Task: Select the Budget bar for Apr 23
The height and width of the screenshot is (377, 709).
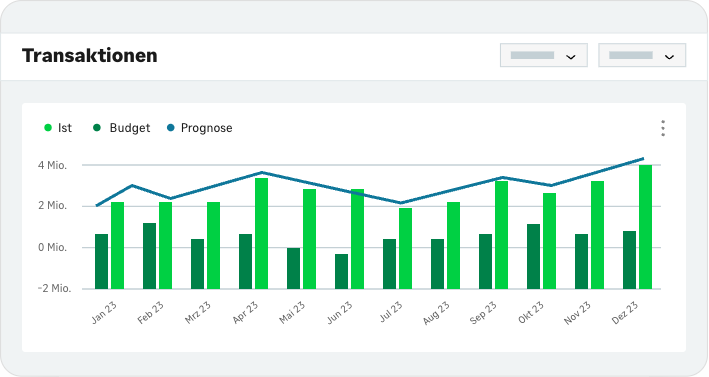Action: coord(246,261)
